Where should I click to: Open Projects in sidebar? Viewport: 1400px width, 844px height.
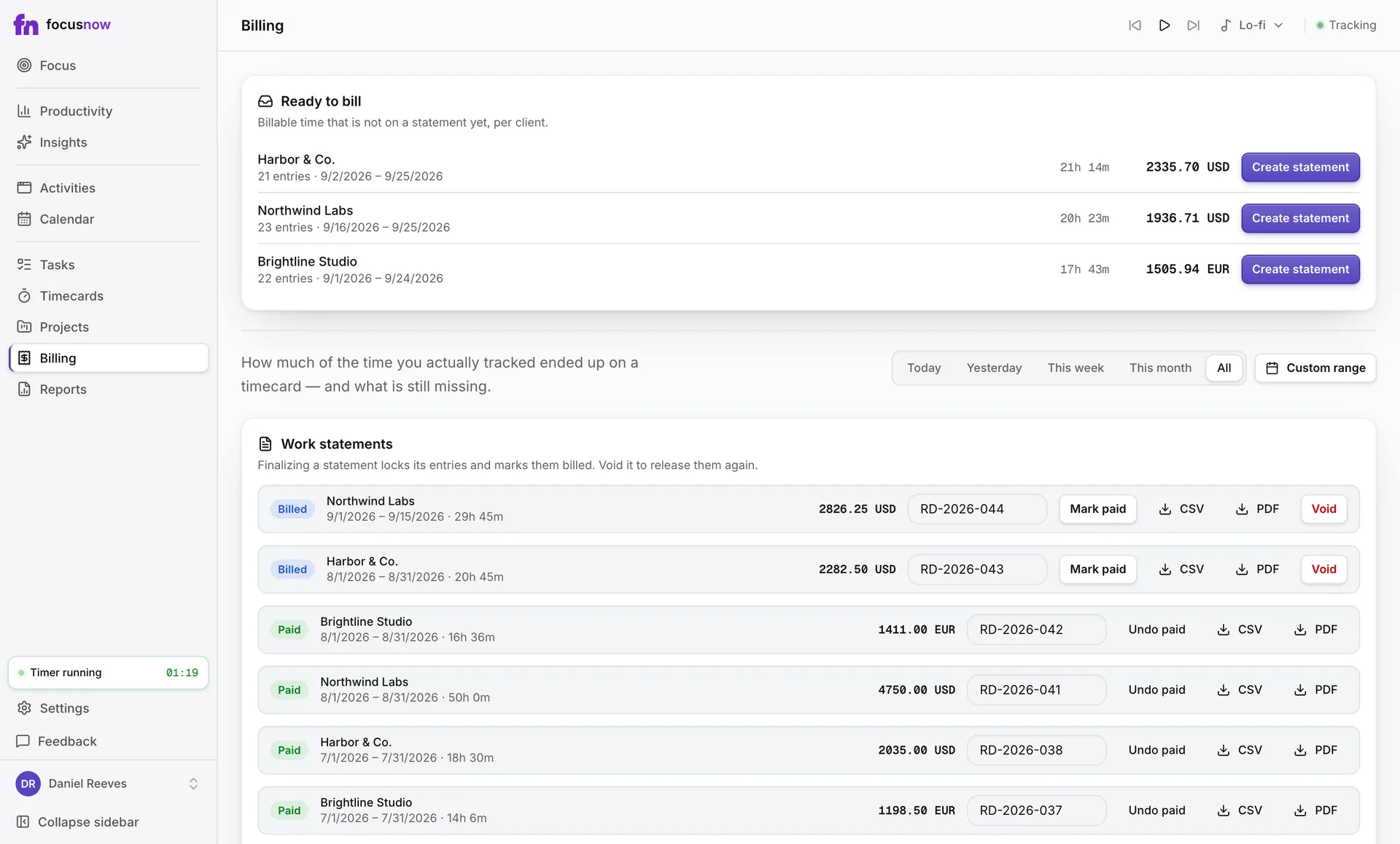109,327
